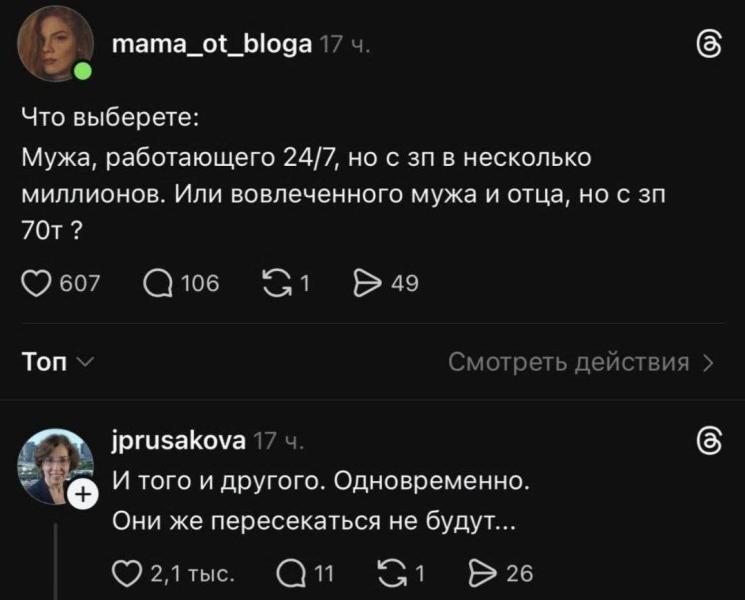
Task: Repost the jprusakova comment
Action: pyautogui.click(x=390, y=573)
